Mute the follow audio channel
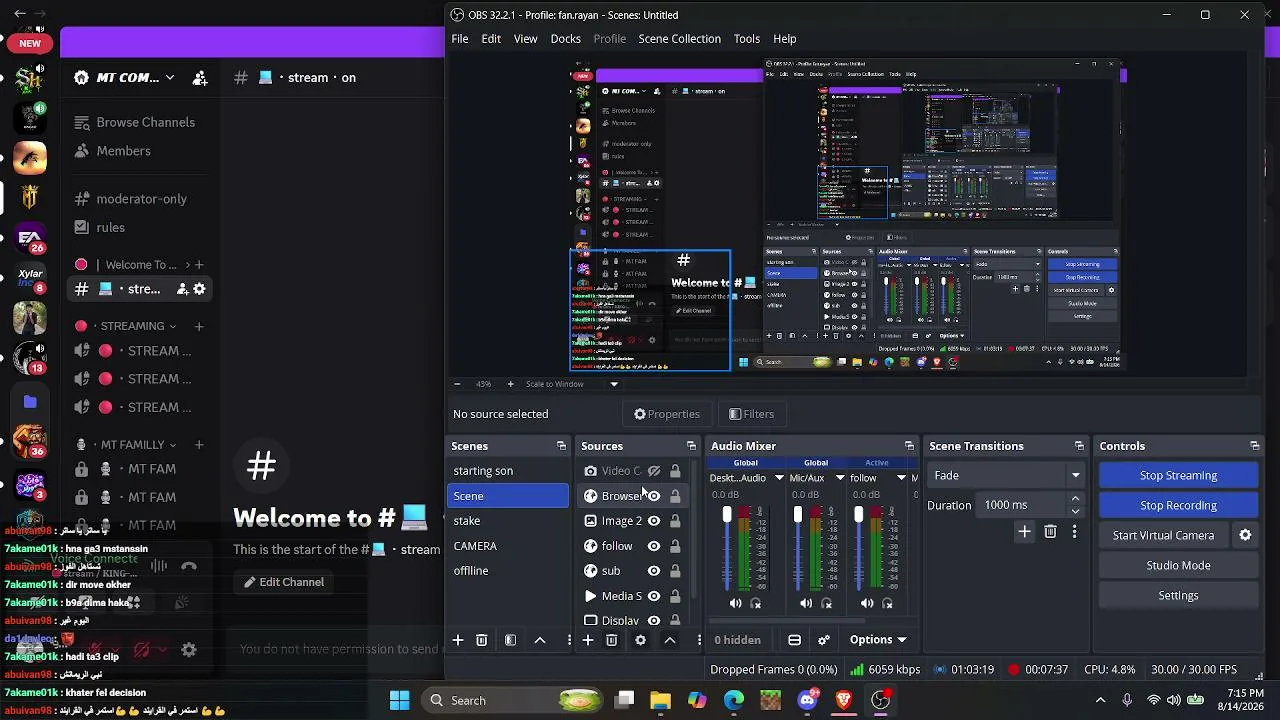The height and width of the screenshot is (720, 1280). [867, 603]
